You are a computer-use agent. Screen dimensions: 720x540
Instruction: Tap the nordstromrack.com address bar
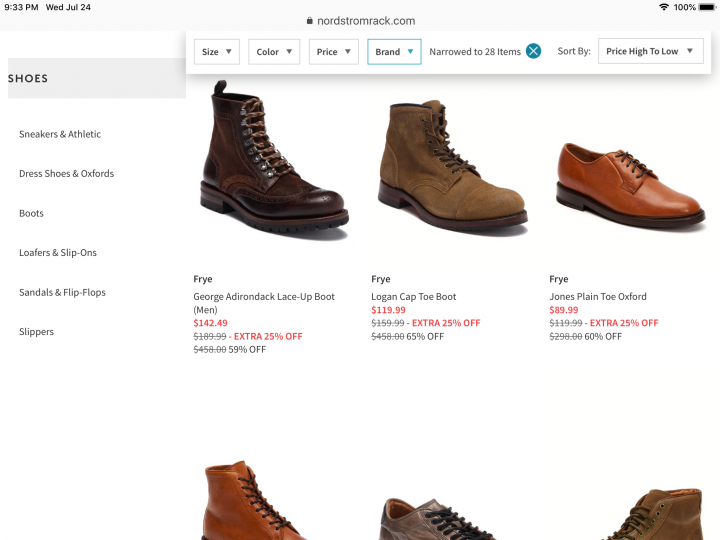click(360, 20)
